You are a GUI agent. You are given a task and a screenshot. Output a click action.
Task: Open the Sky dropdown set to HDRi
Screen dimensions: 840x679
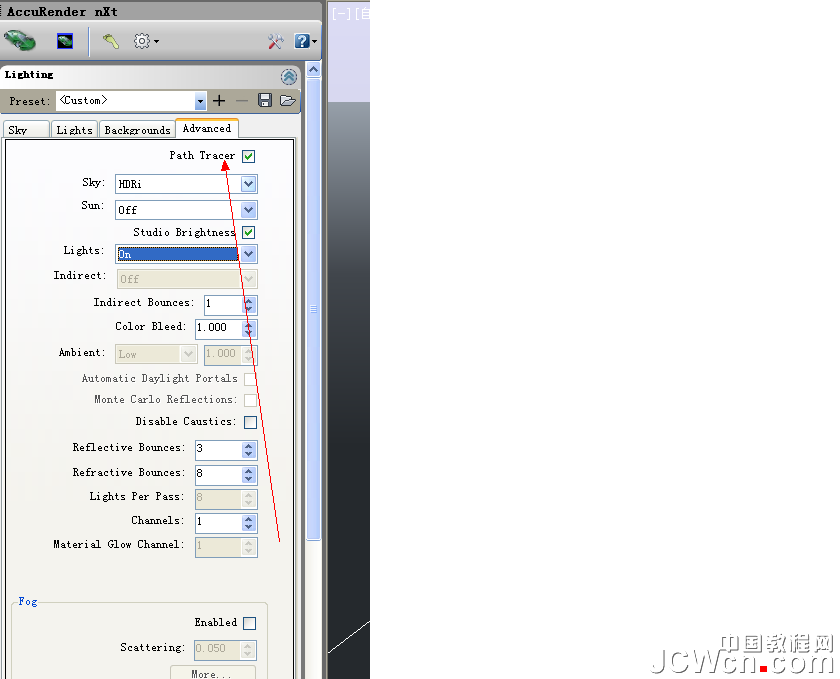[x=186, y=184]
